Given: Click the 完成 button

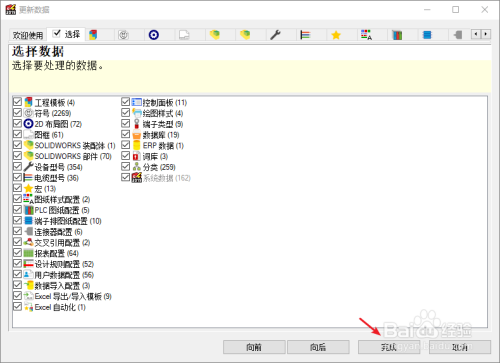Looking at the screenshot, I should pyautogui.click(x=389, y=347).
